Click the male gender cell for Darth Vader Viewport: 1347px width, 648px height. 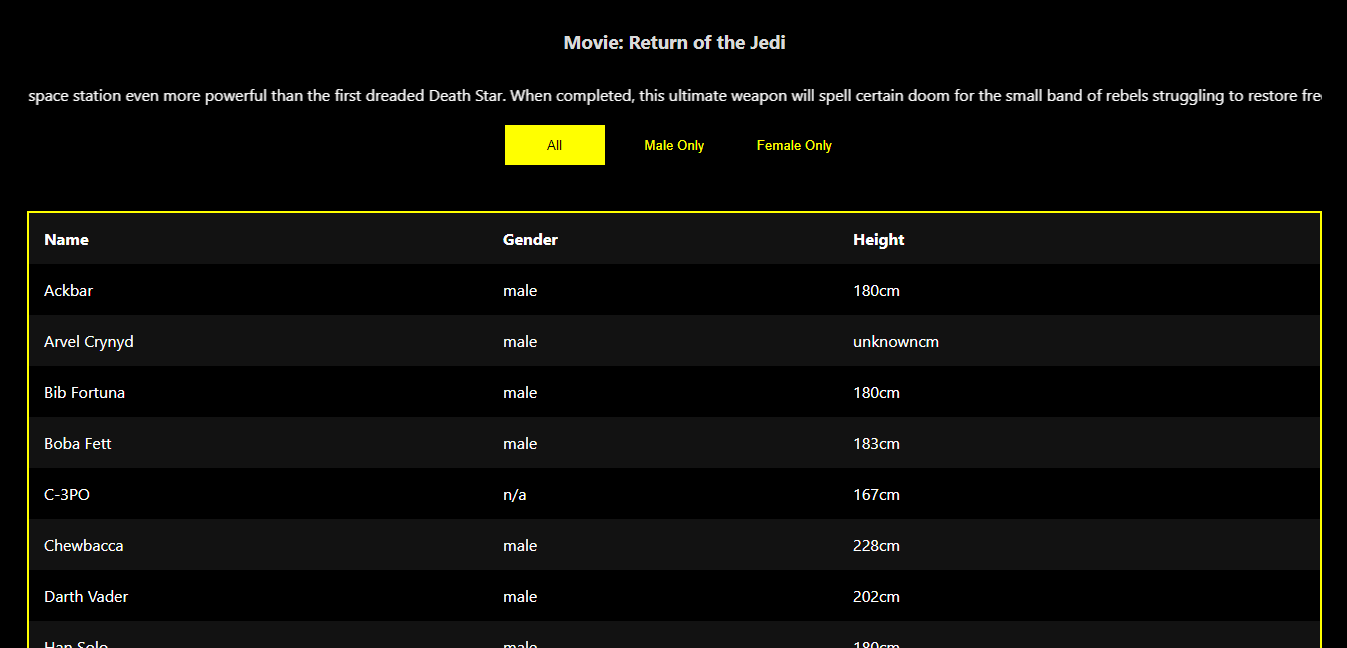(x=520, y=596)
